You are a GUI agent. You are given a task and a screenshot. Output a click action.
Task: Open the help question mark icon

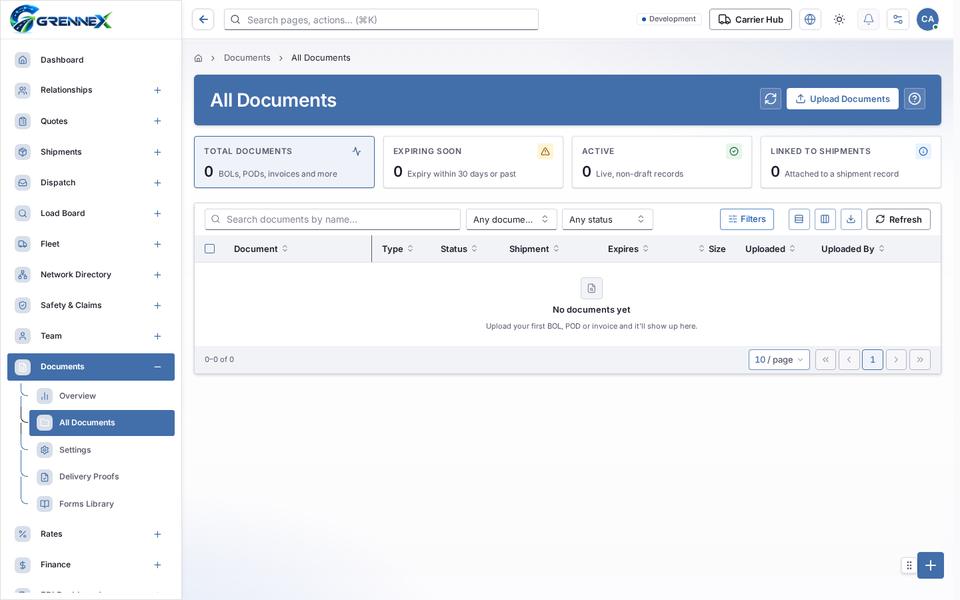[x=914, y=99]
